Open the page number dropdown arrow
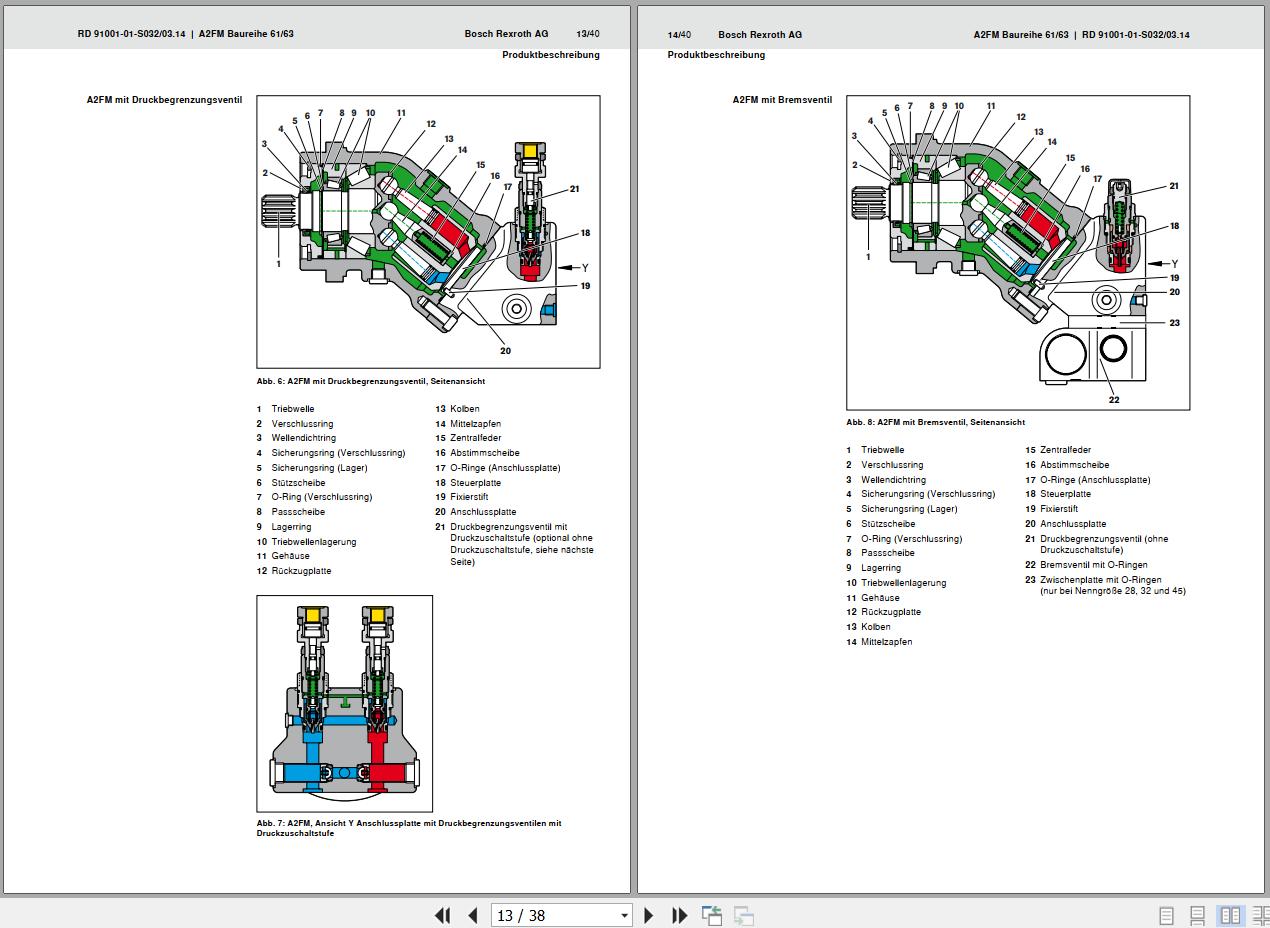This screenshot has width=1270, height=928. pos(624,915)
